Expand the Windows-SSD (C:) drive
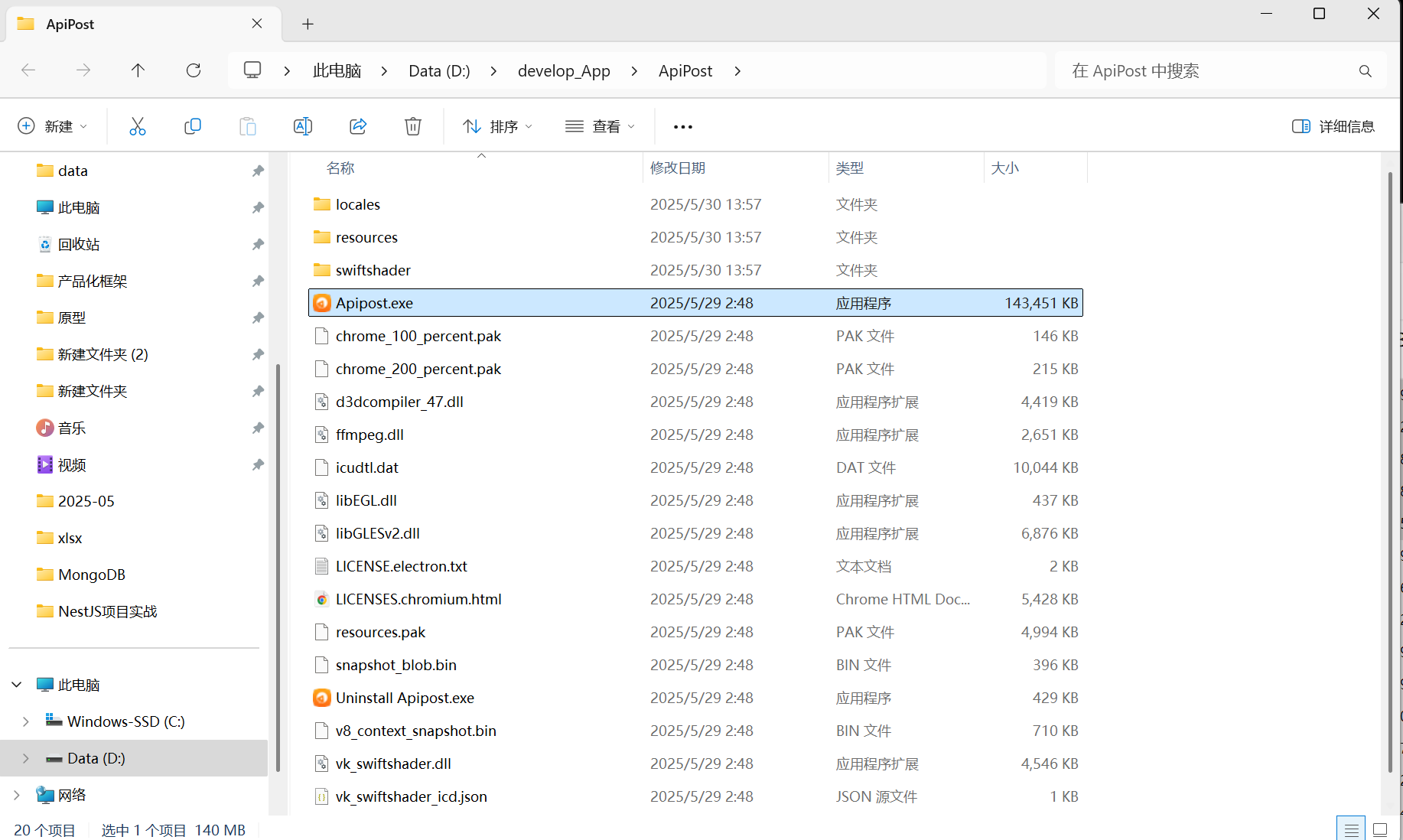The height and width of the screenshot is (840, 1403). click(26, 721)
